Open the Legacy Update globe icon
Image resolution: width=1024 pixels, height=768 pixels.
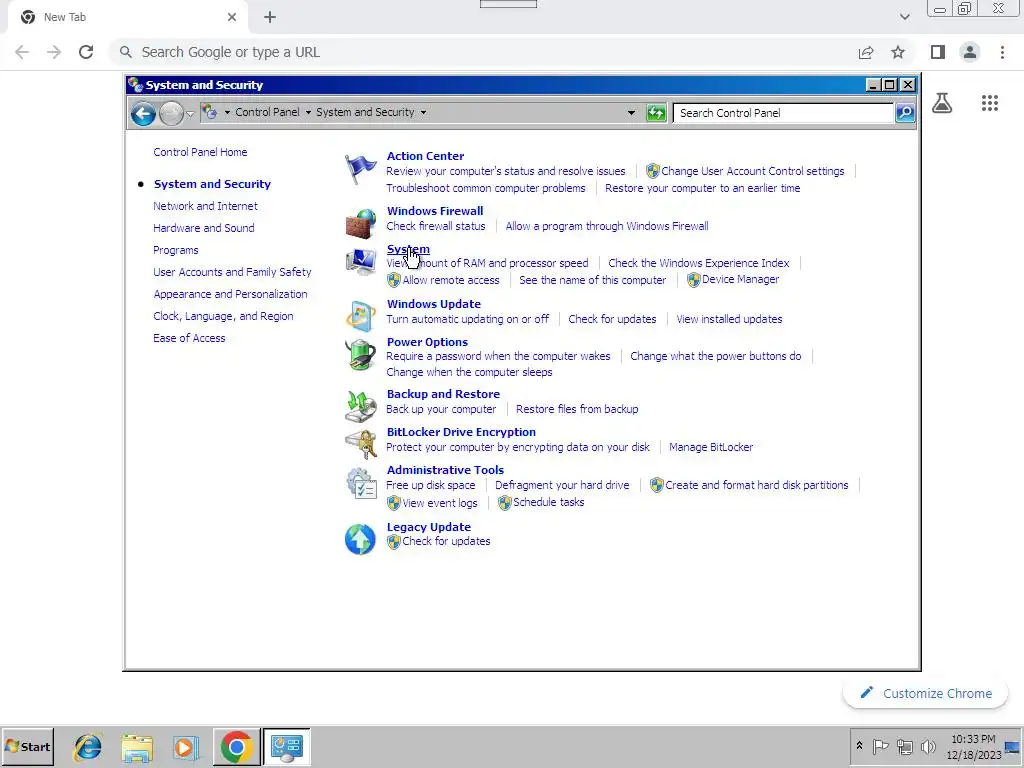pyautogui.click(x=360, y=539)
